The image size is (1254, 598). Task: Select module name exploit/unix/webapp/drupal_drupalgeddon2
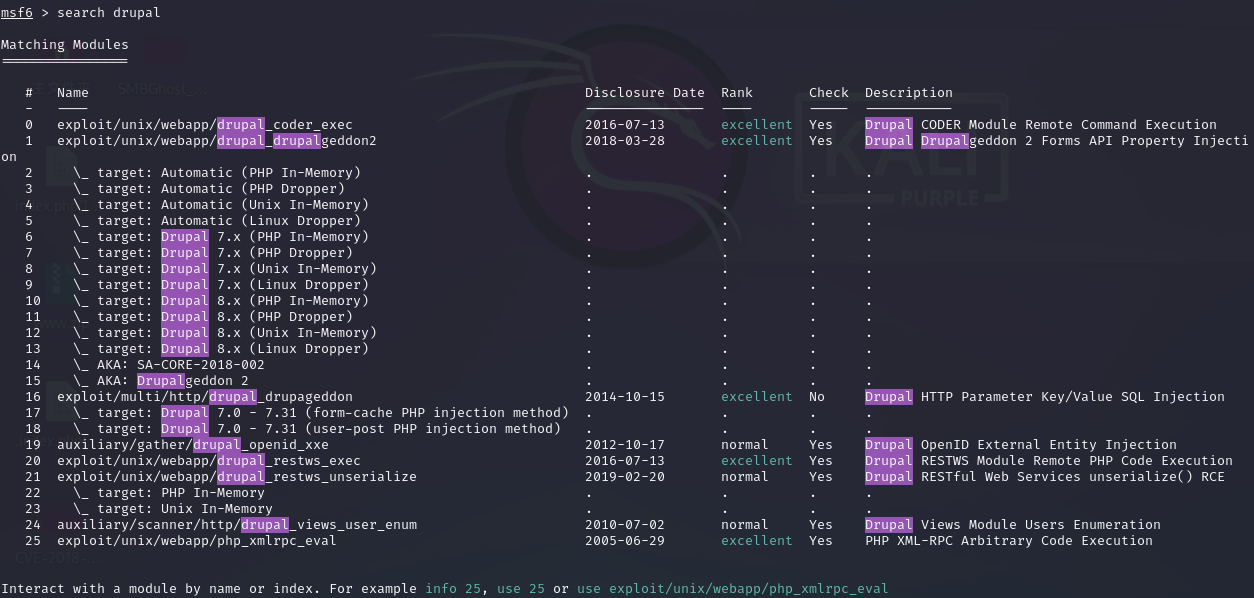click(217, 141)
